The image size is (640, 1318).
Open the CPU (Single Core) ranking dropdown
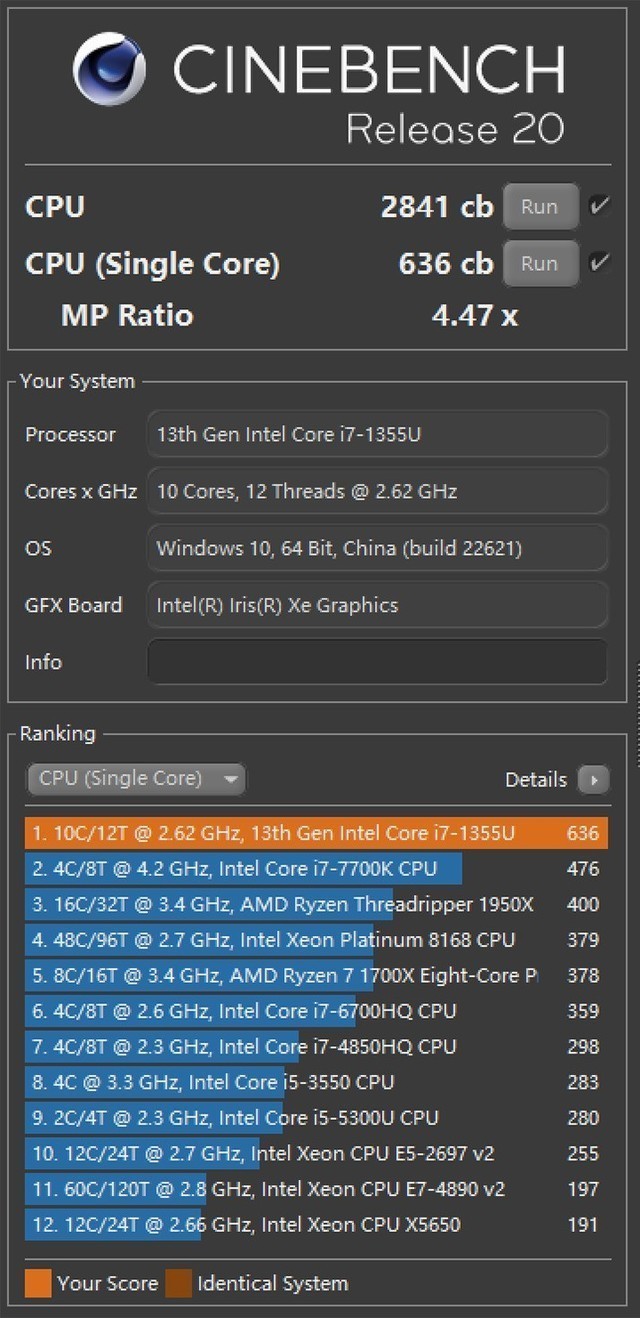coord(136,778)
